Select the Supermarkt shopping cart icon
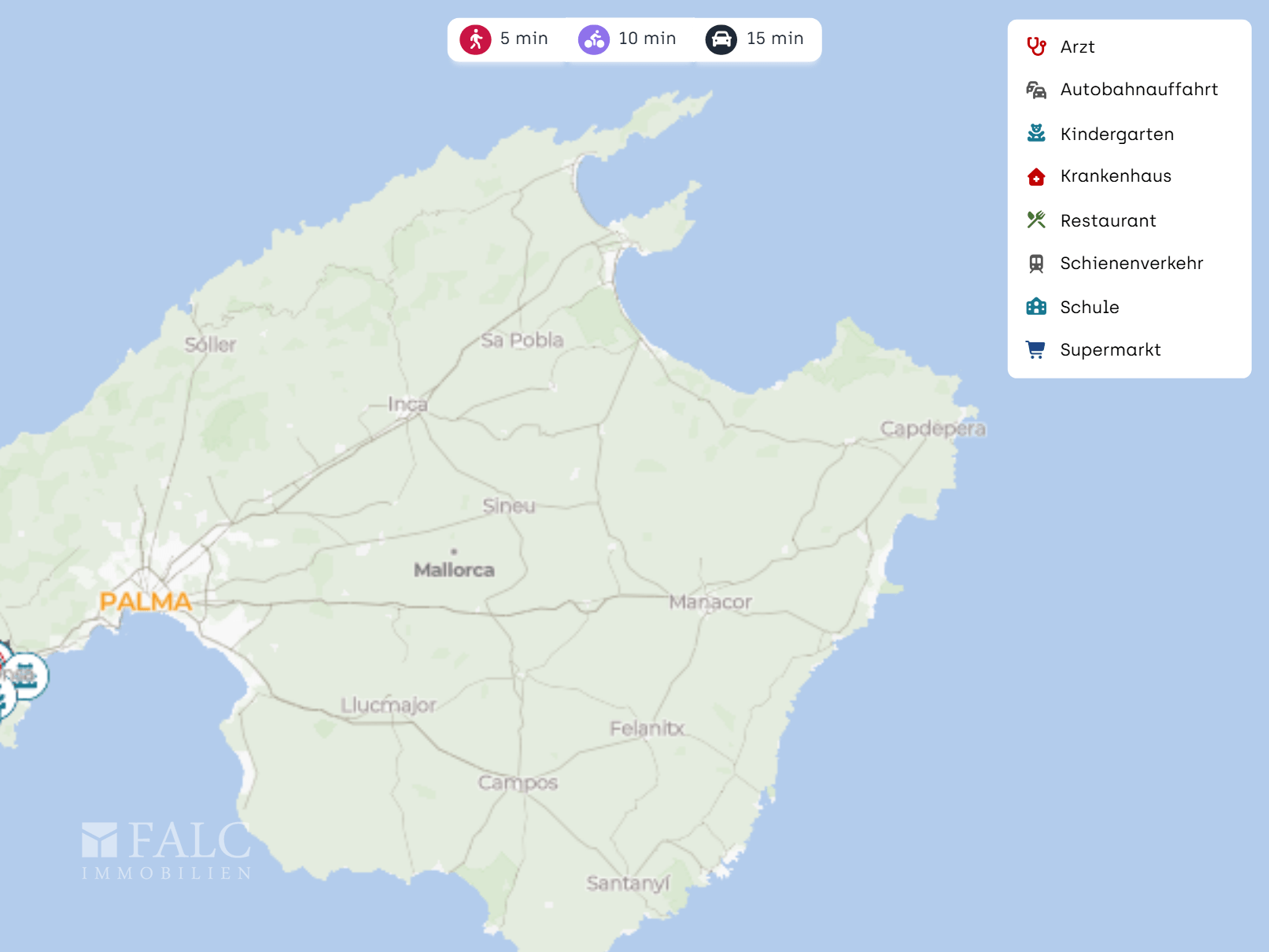The height and width of the screenshot is (952, 1269). 1036,350
